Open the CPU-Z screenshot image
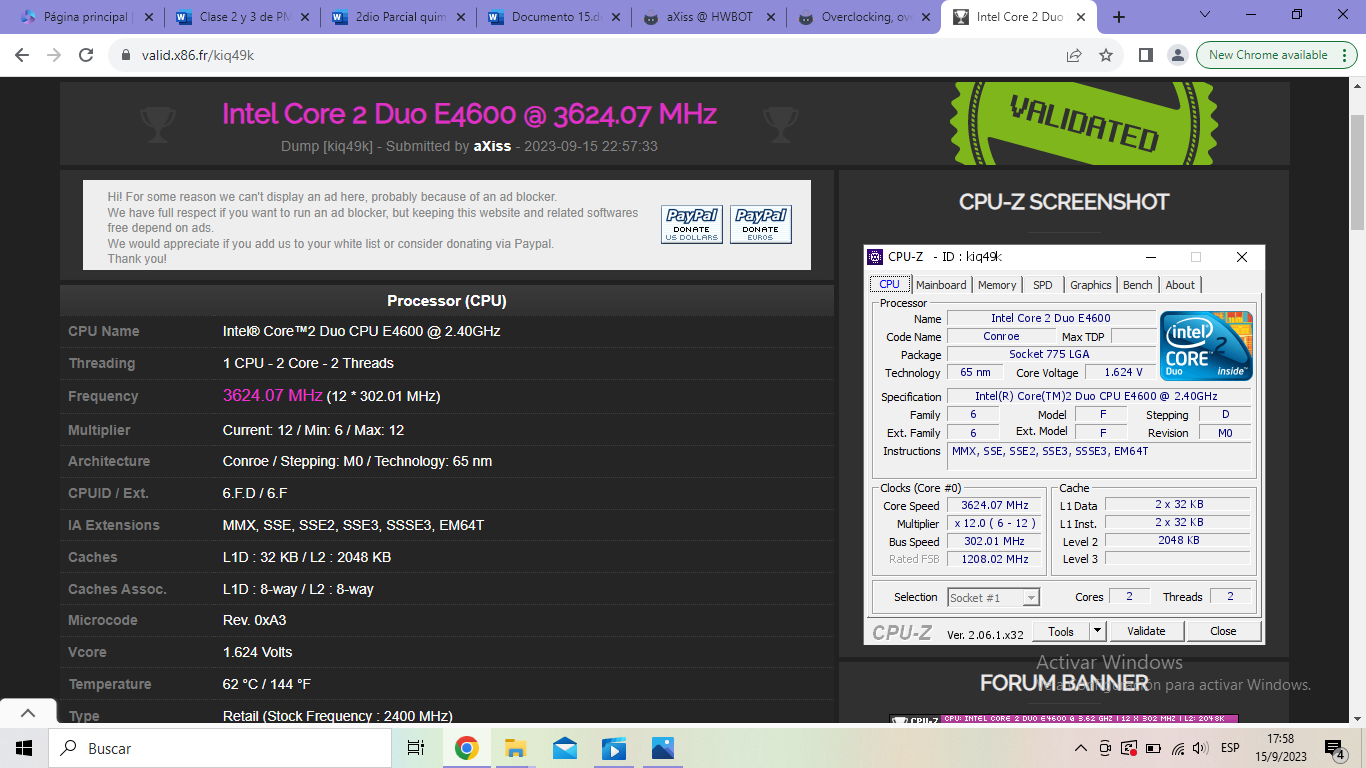 pyautogui.click(x=1064, y=445)
